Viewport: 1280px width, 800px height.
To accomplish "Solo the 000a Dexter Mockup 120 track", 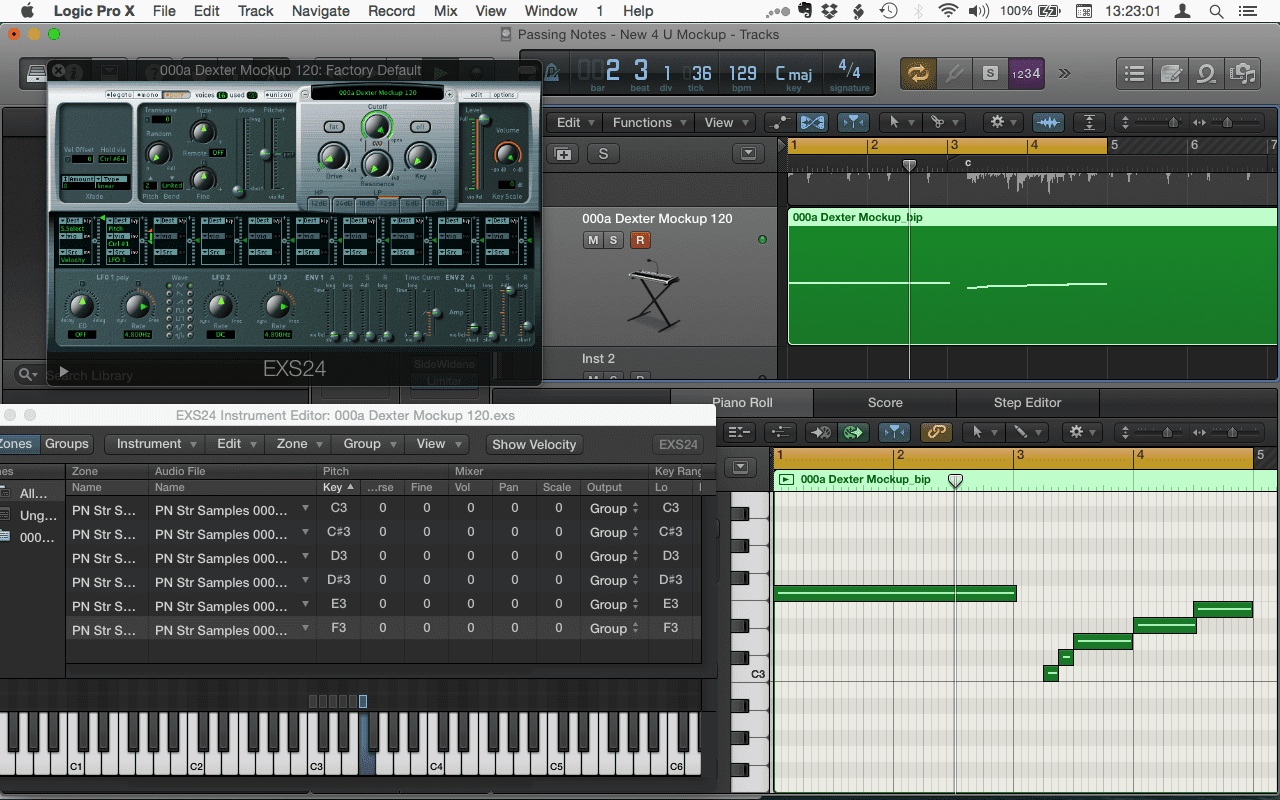I will point(614,240).
